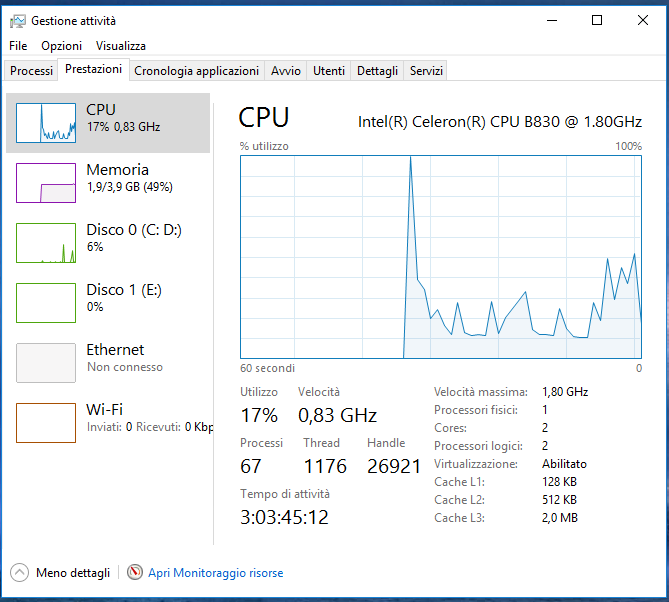Click the Resource Monitor icon
Viewport: 669px width, 602px height.
point(135,573)
